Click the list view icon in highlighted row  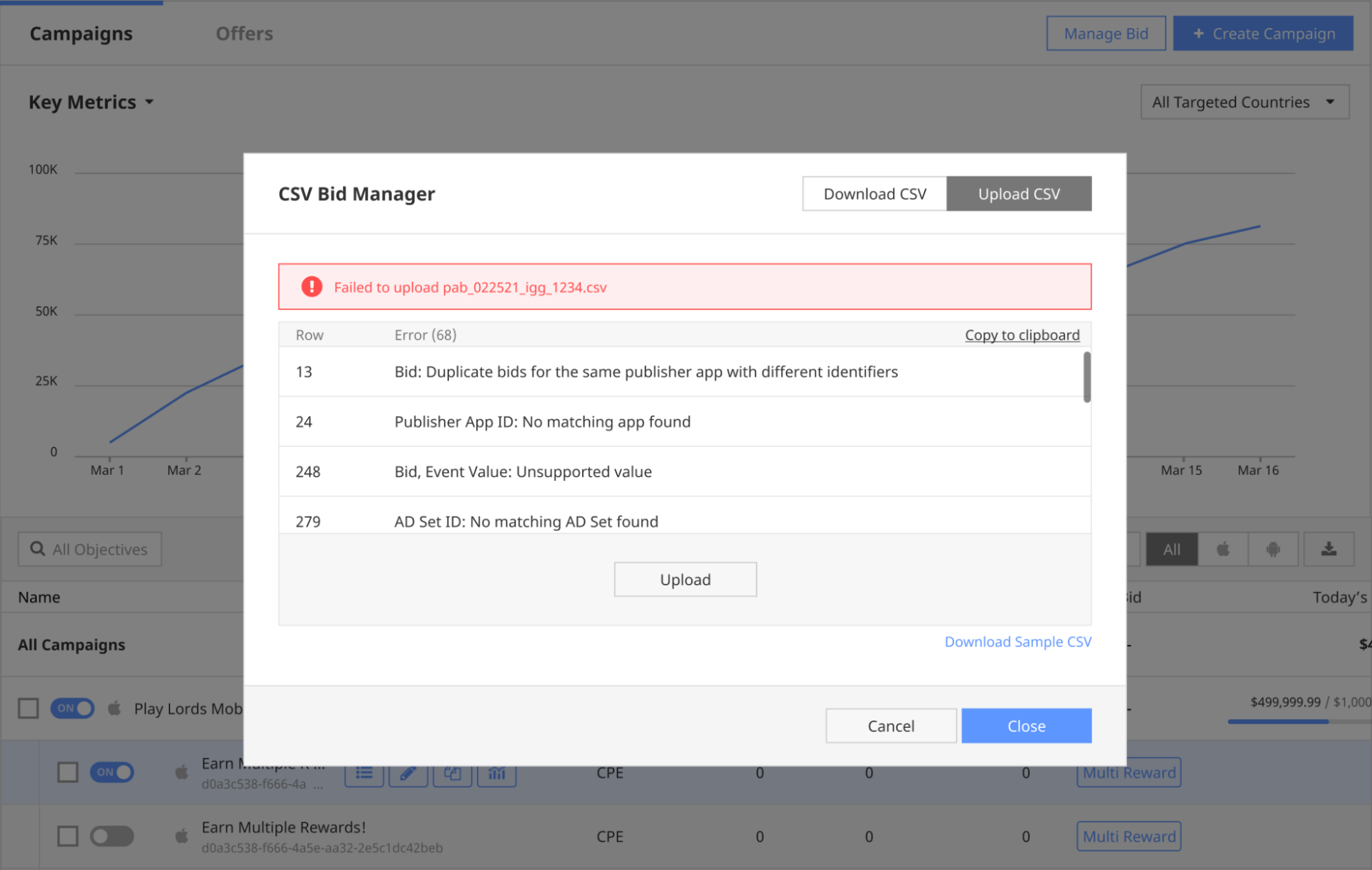pos(364,775)
